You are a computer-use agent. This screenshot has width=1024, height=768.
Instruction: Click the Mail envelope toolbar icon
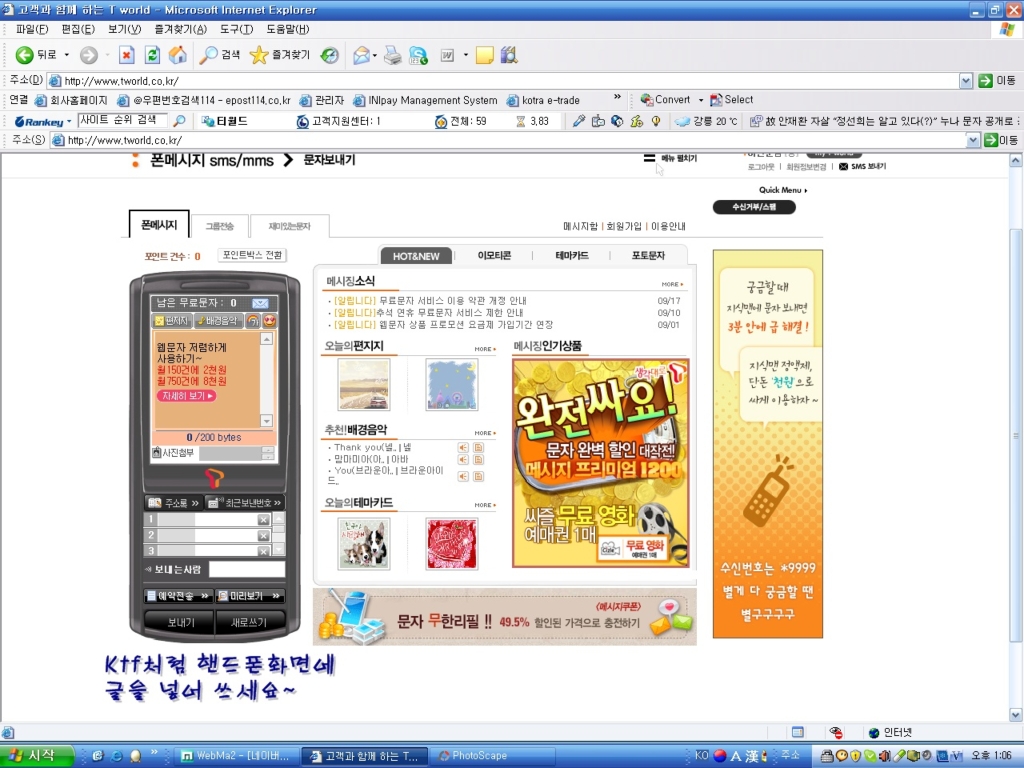(361, 56)
